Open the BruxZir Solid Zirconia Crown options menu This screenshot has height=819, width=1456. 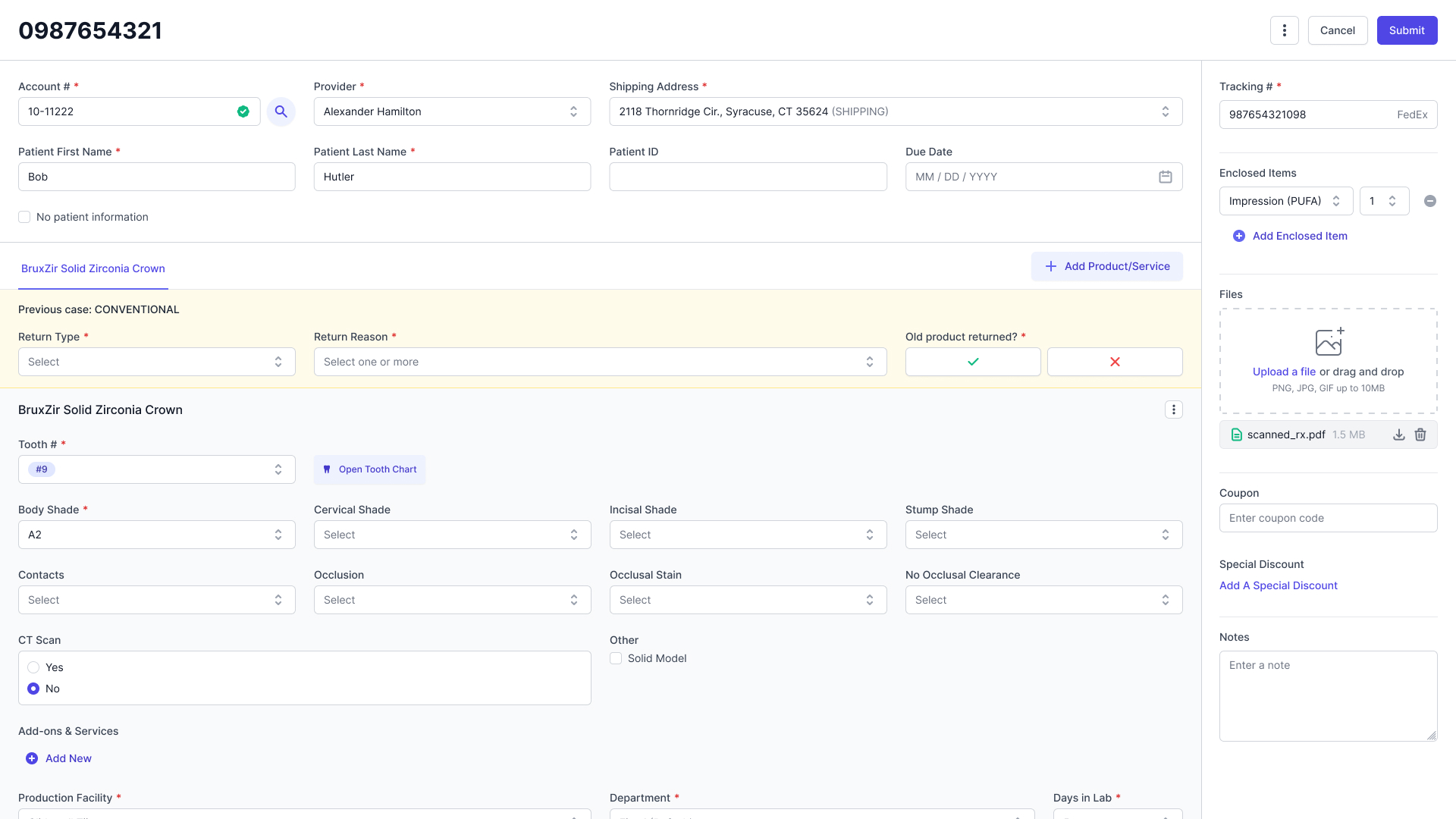1173,409
